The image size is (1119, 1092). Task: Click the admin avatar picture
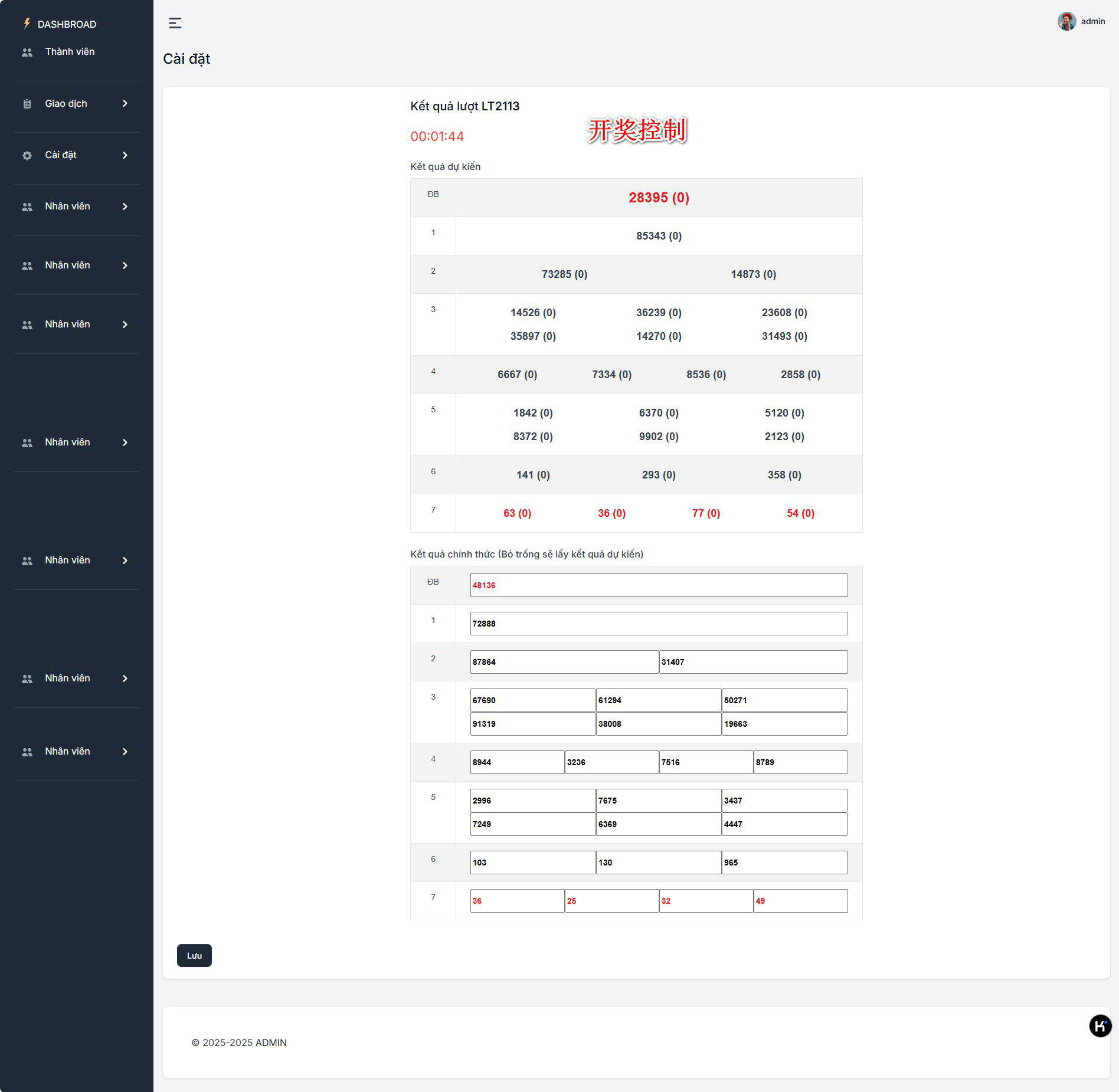coord(1066,22)
